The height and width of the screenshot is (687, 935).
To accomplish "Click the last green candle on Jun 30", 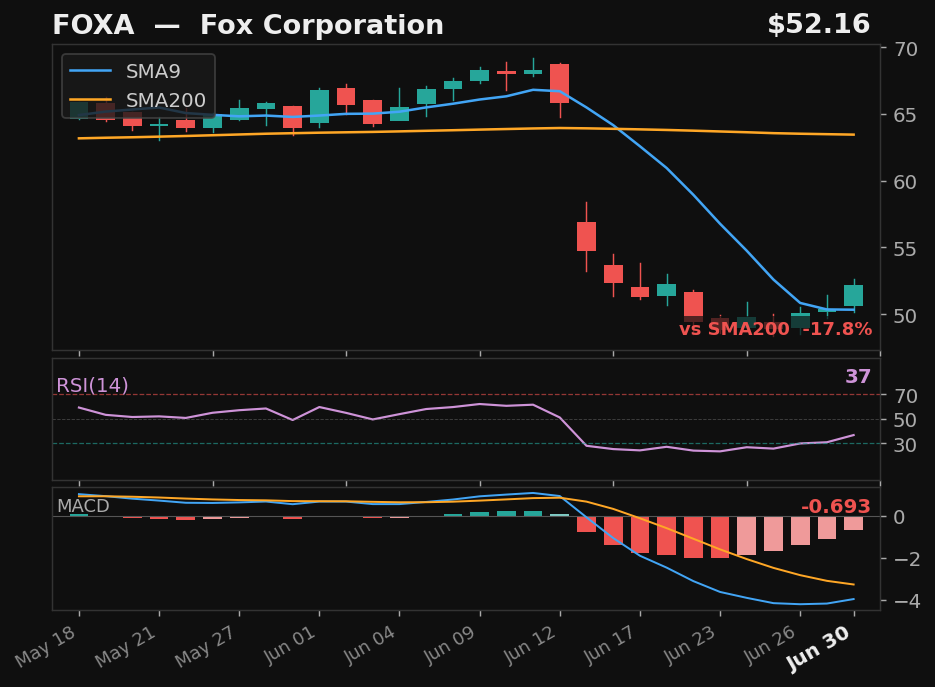I will coord(853,295).
